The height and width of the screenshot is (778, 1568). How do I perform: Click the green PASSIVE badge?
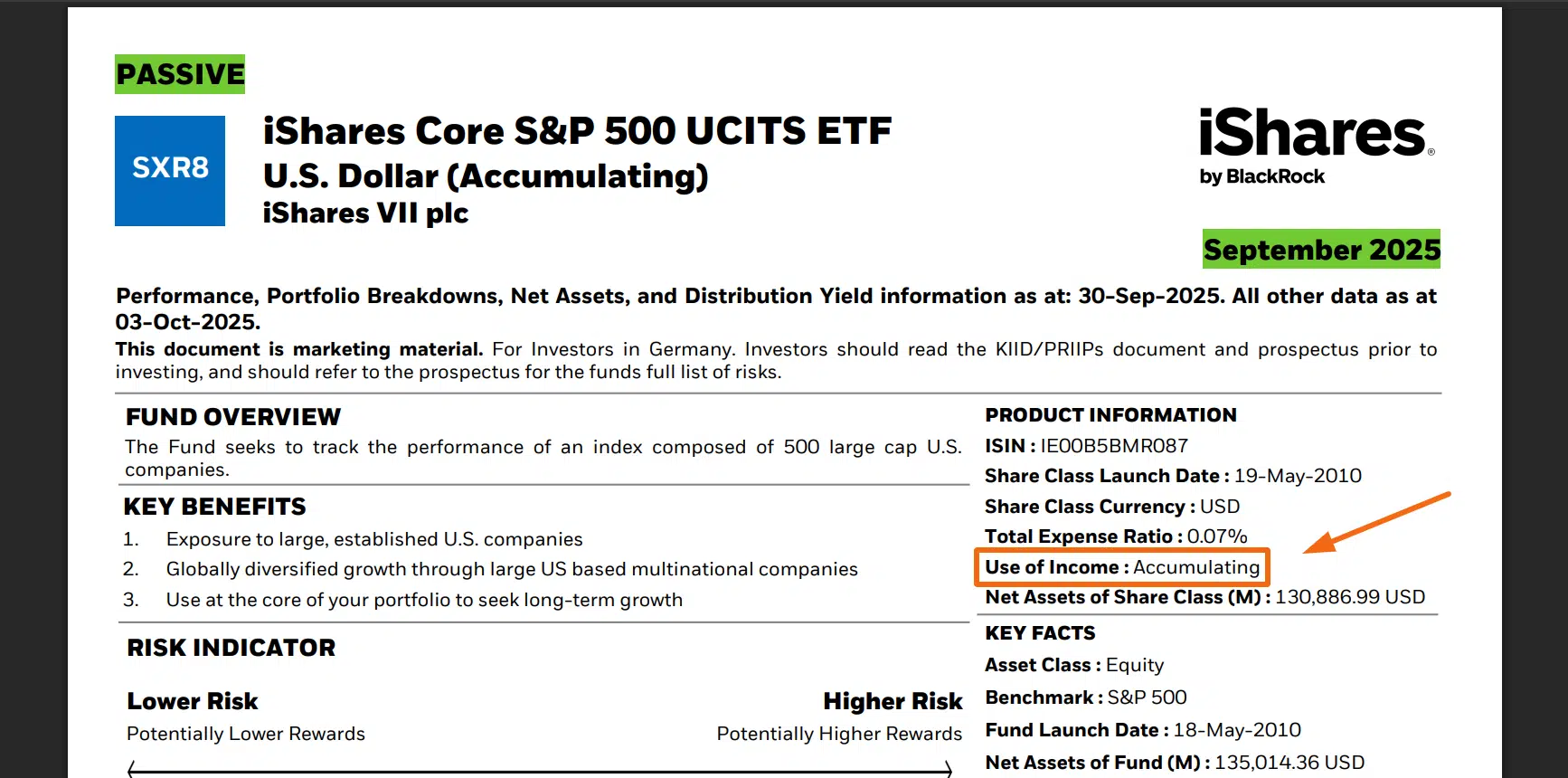(x=180, y=74)
